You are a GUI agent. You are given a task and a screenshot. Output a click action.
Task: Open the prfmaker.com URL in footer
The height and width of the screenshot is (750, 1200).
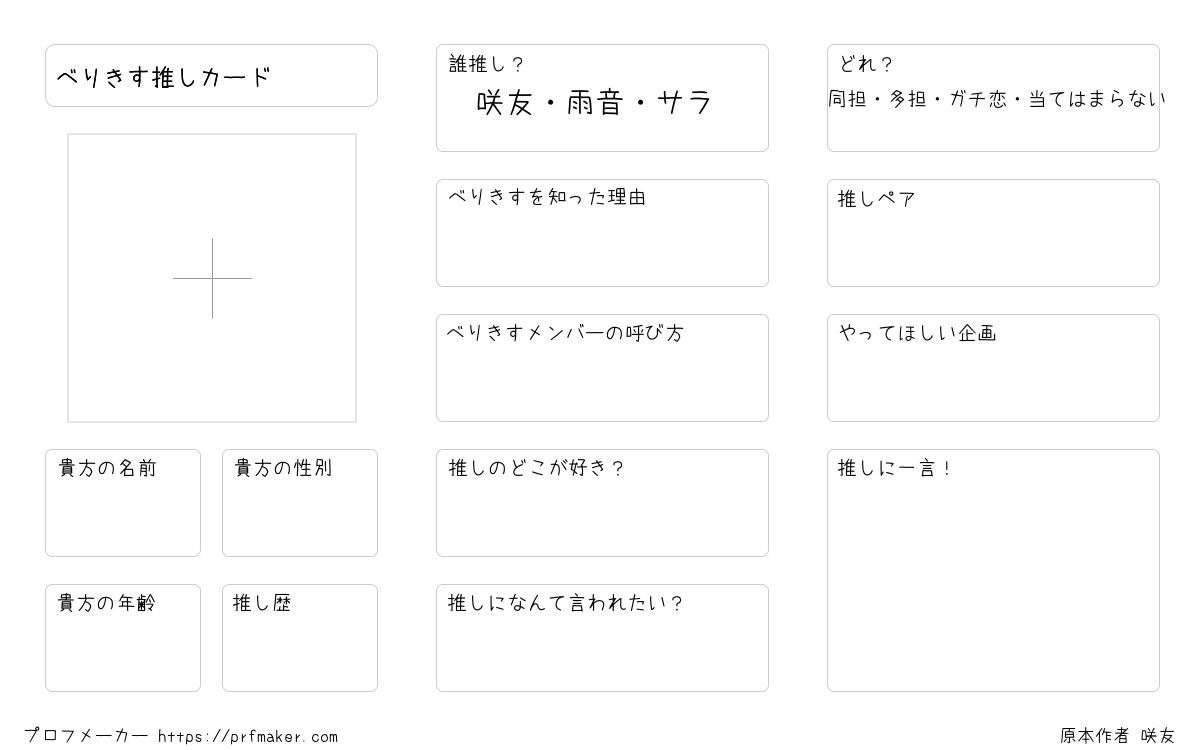248,736
